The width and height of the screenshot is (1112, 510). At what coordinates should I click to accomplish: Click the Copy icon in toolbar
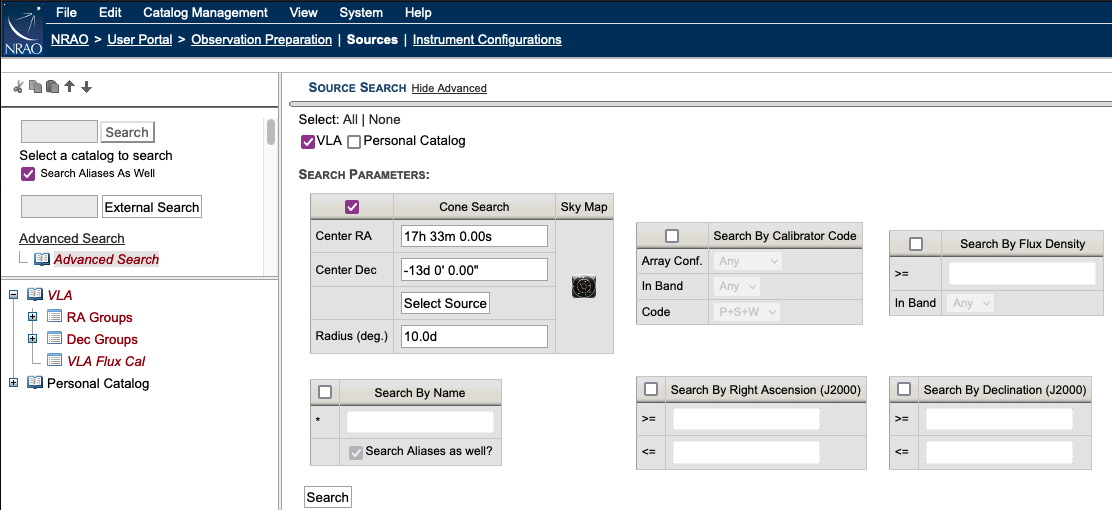click(35, 87)
